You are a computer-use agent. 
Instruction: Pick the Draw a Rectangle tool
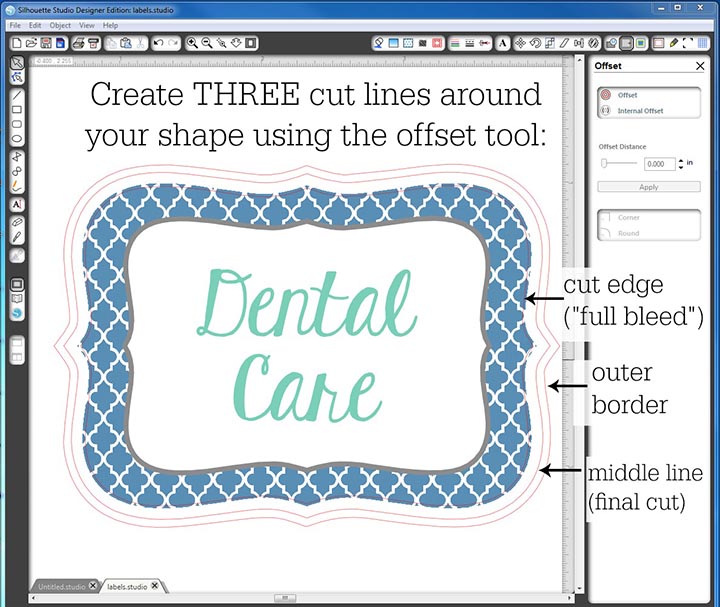pyautogui.click(x=17, y=110)
